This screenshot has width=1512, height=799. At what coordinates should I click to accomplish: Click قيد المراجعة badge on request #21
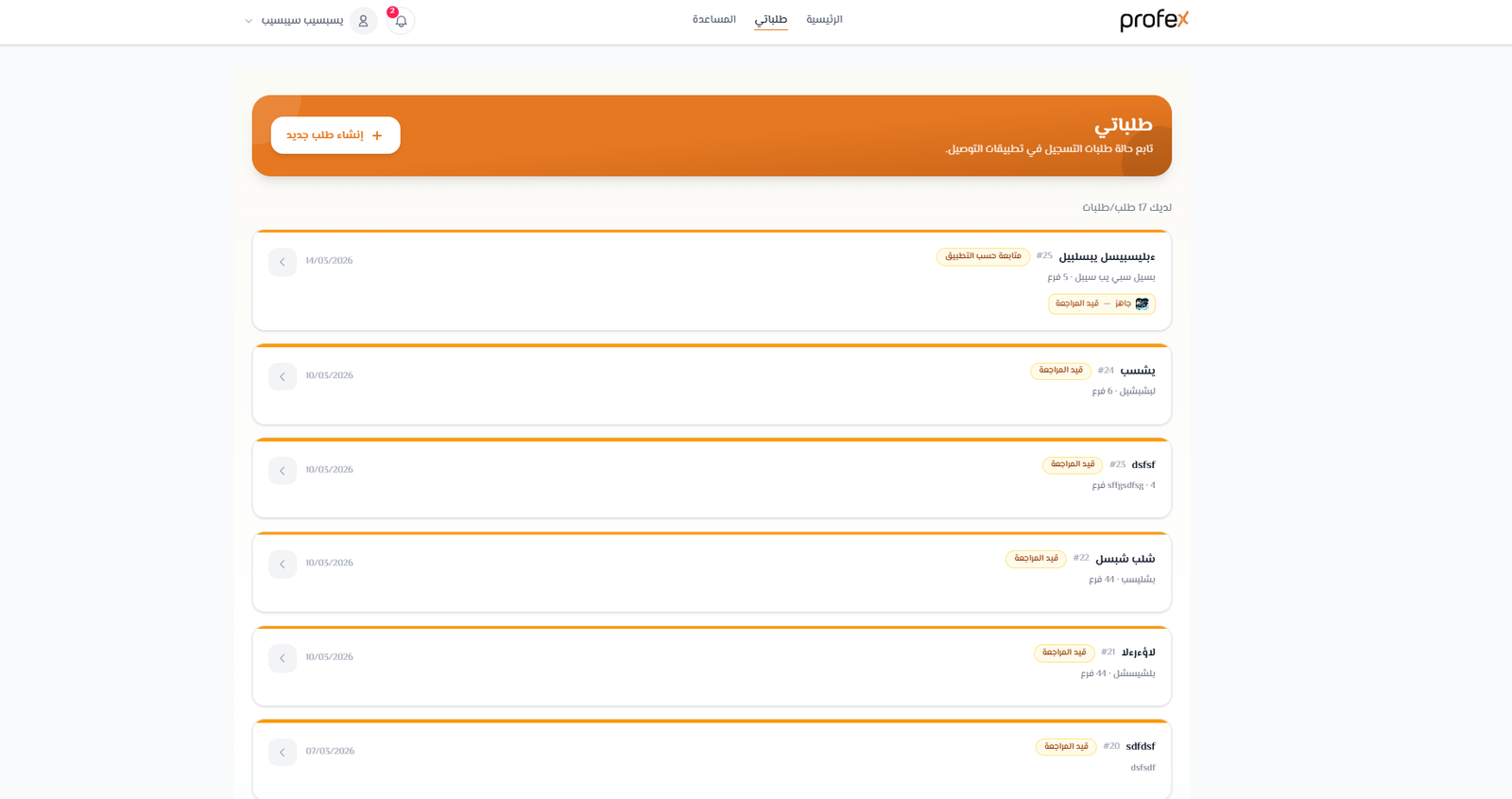pos(1064,652)
